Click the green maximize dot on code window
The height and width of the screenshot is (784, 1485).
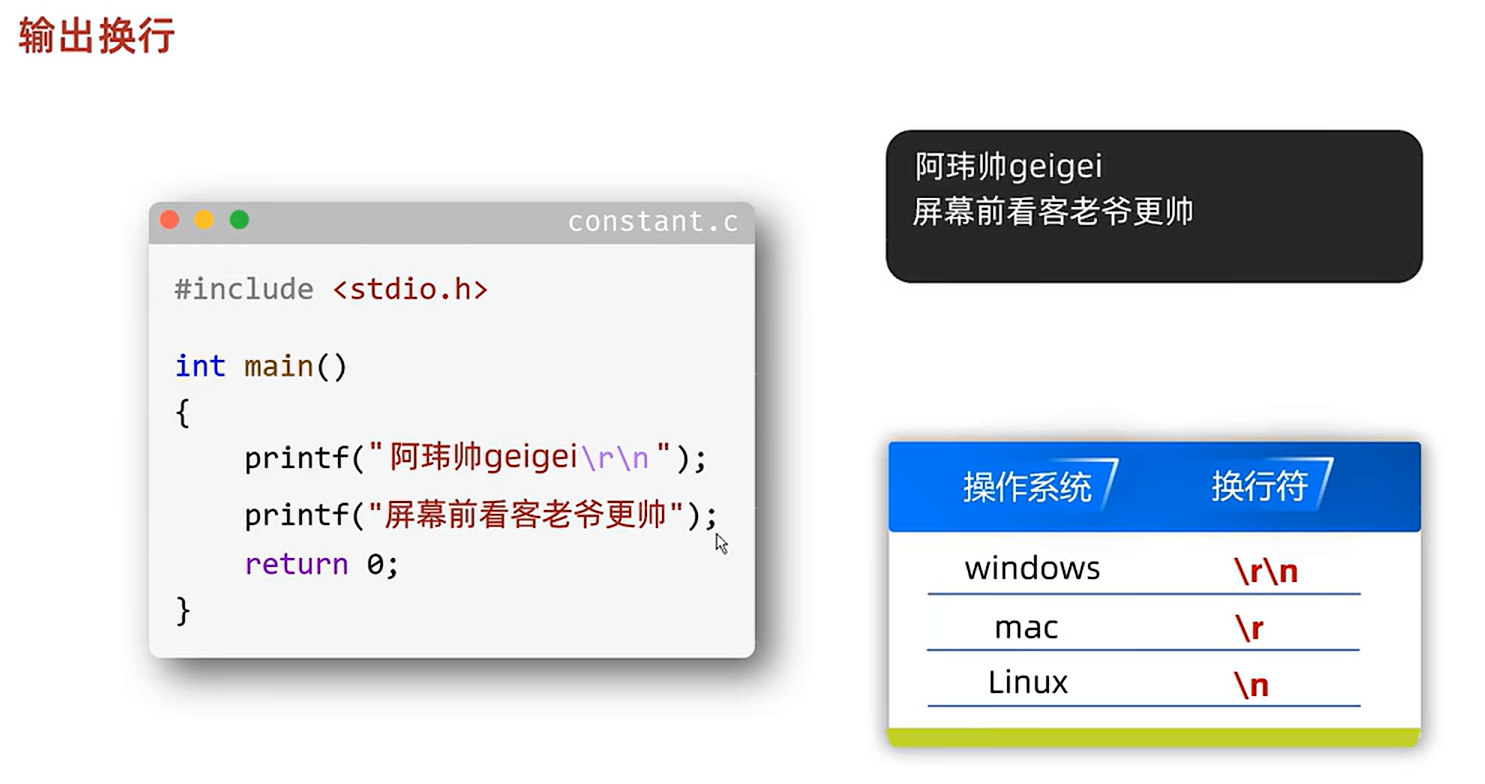coord(239,220)
